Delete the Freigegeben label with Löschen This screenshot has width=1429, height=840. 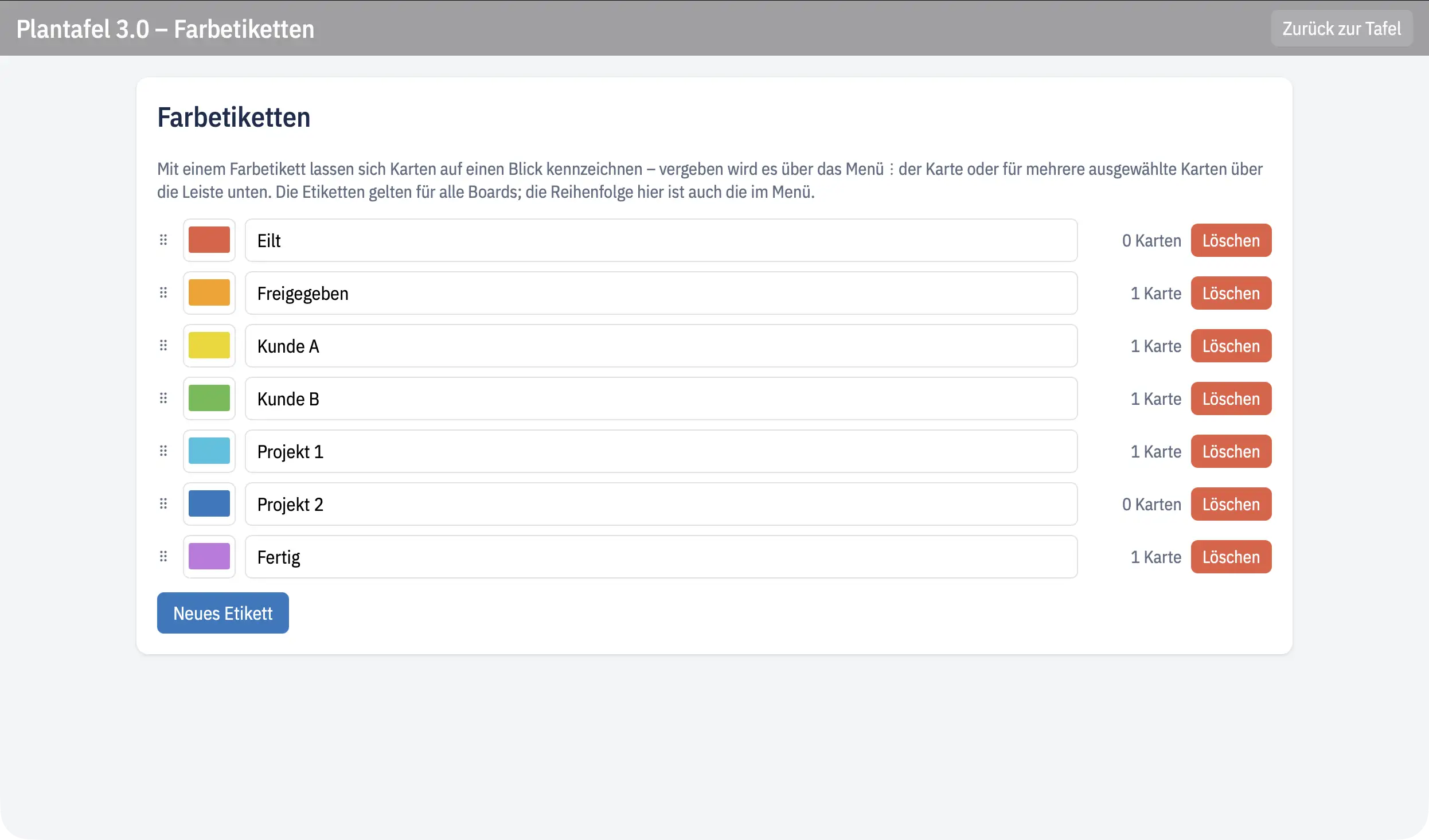click(1231, 293)
